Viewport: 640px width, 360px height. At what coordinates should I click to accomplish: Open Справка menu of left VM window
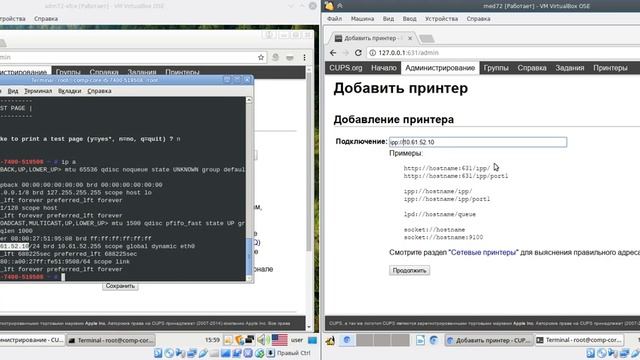click(x=46, y=19)
